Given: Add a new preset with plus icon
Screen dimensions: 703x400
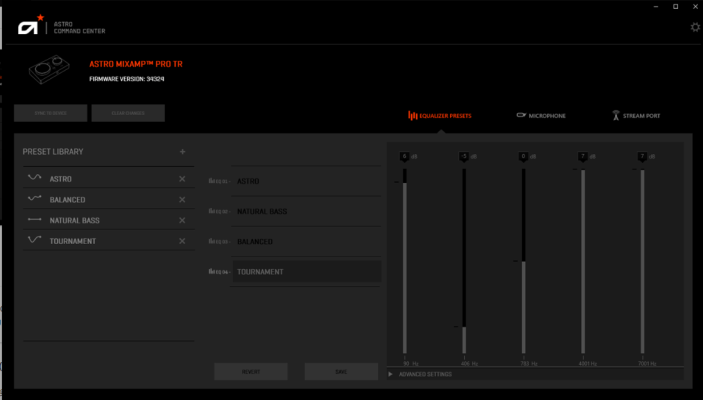Looking at the screenshot, I should 182,152.
